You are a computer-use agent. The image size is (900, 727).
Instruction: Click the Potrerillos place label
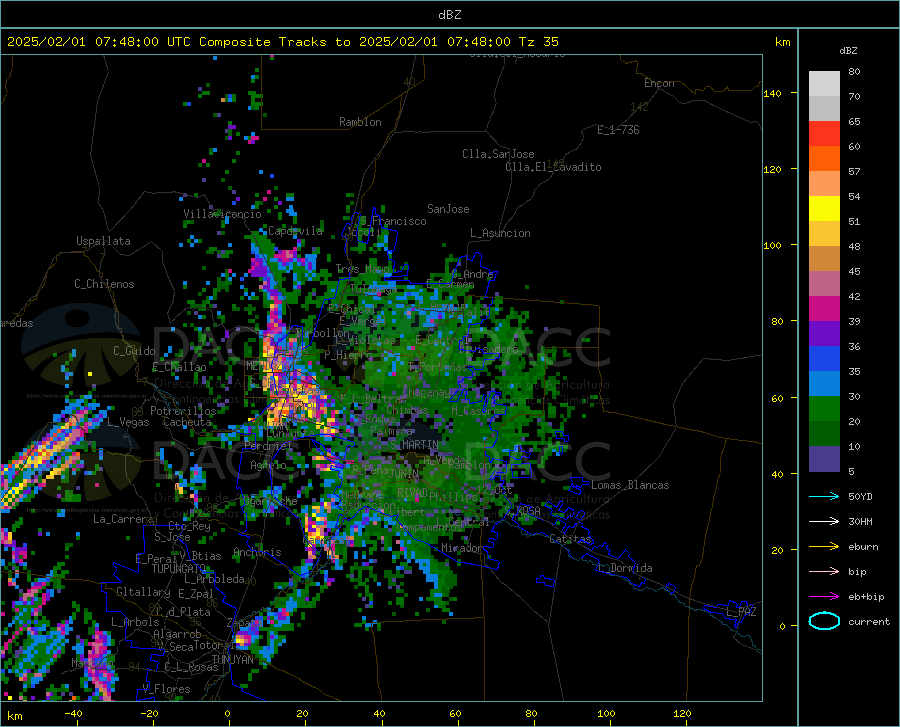pyautogui.click(x=183, y=411)
